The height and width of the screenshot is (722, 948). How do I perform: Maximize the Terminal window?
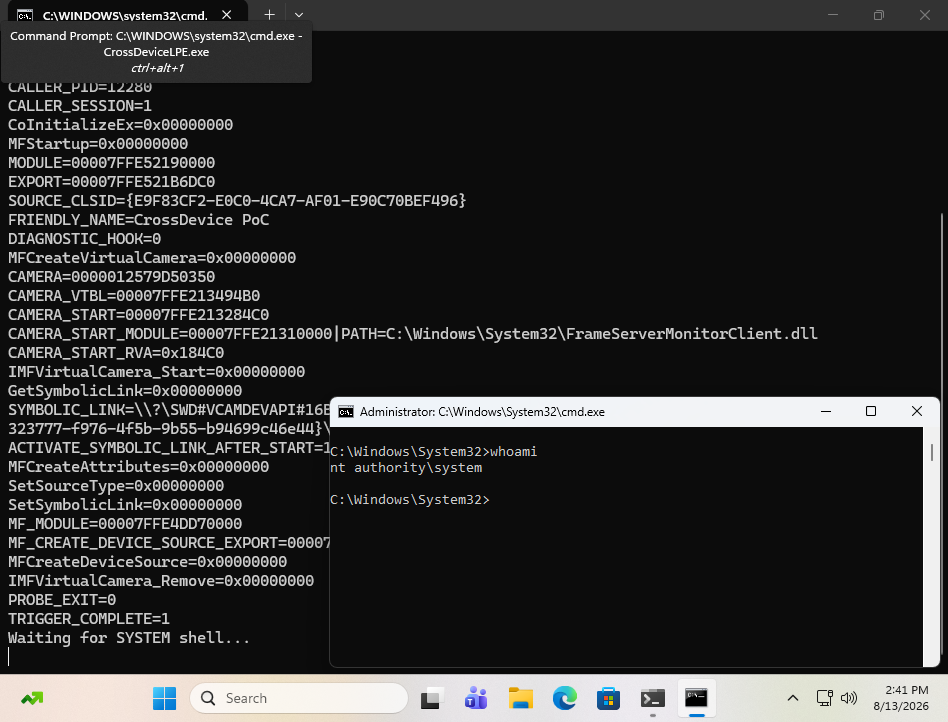(x=878, y=15)
